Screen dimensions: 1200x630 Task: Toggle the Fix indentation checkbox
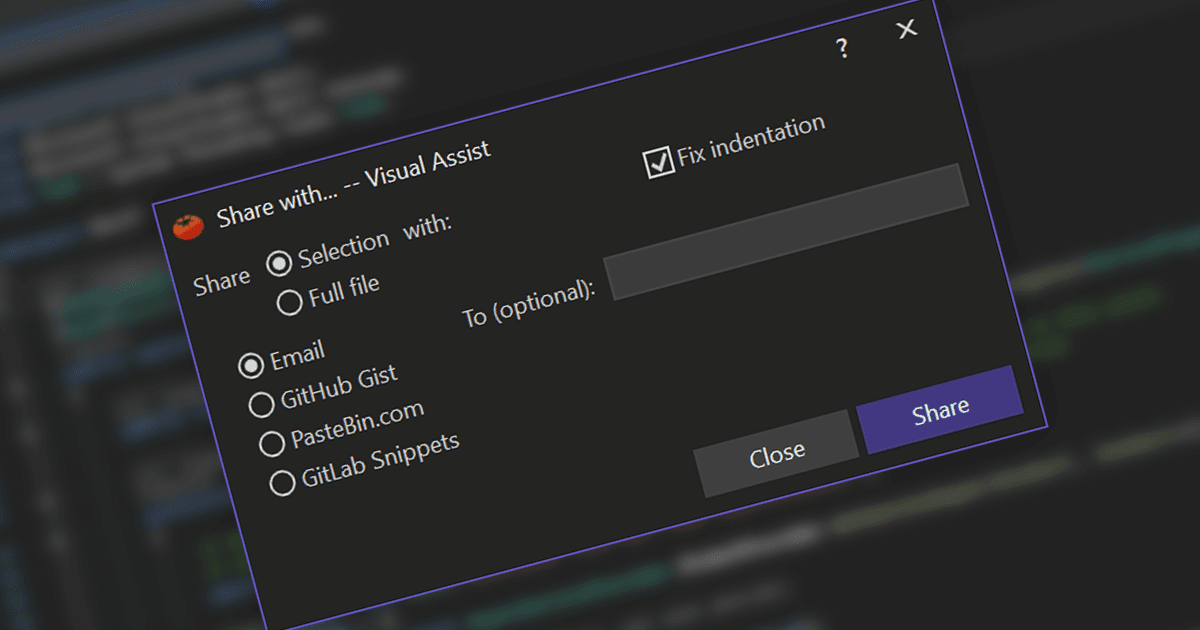(x=660, y=162)
